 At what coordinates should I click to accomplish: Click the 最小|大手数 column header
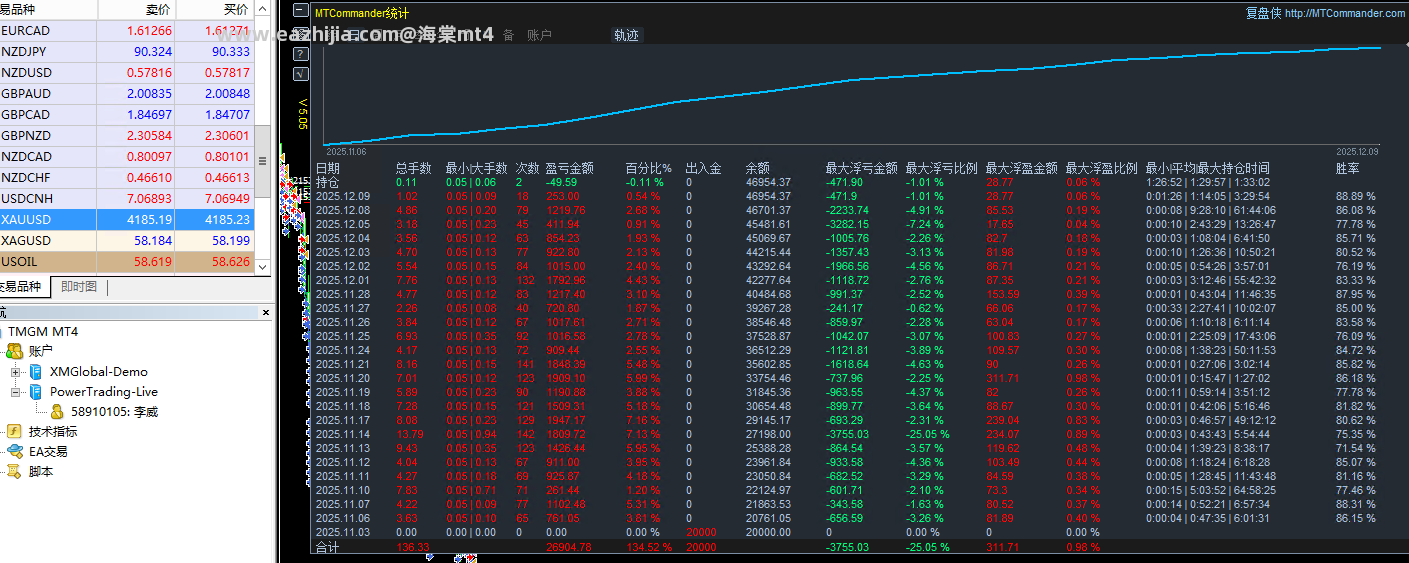tap(477, 168)
